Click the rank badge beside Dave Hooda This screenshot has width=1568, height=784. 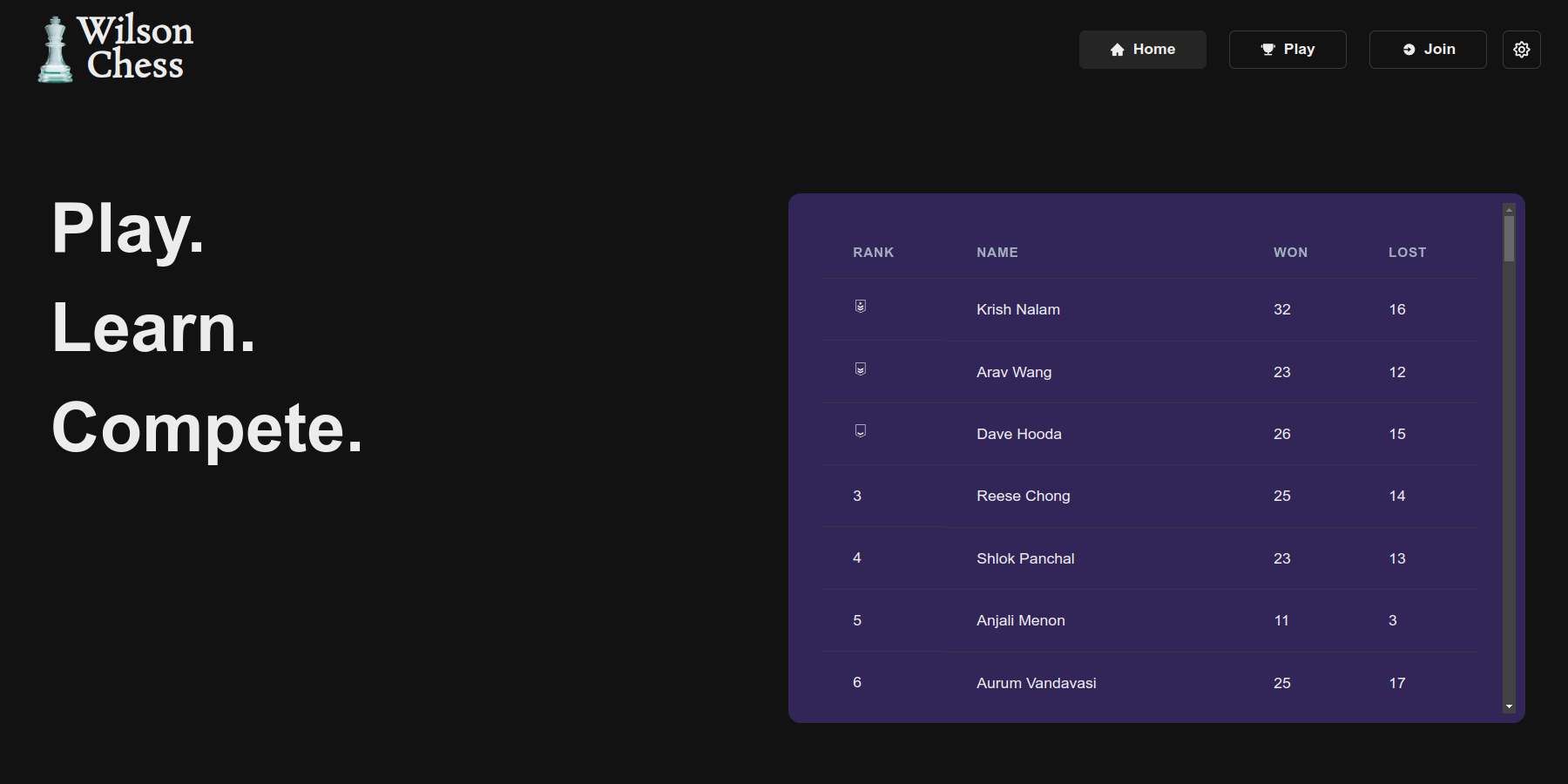pyautogui.click(x=860, y=431)
